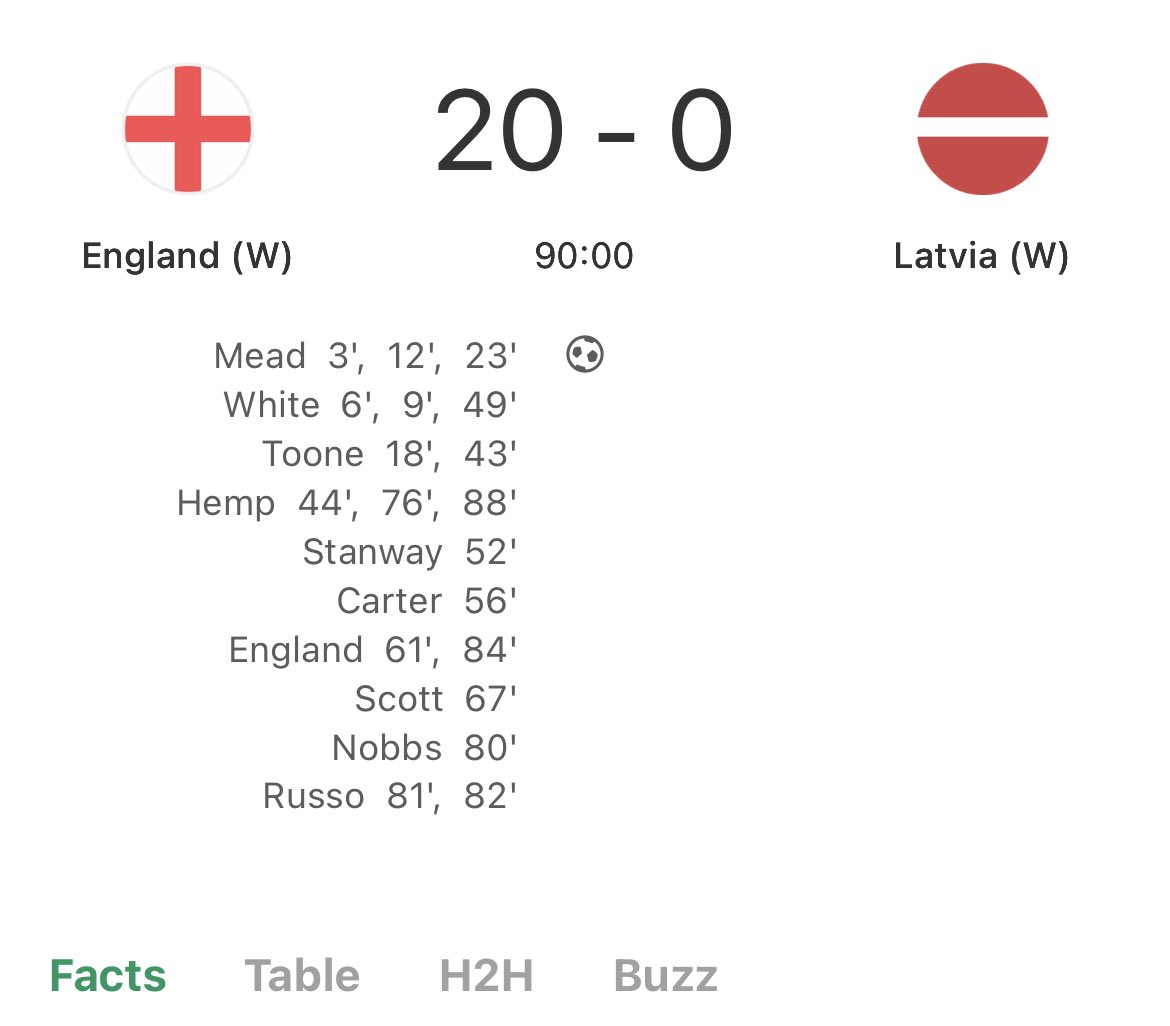The width and height of the screenshot is (1170, 1026).
Task: Switch to the Table tab
Action: tap(302, 976)
